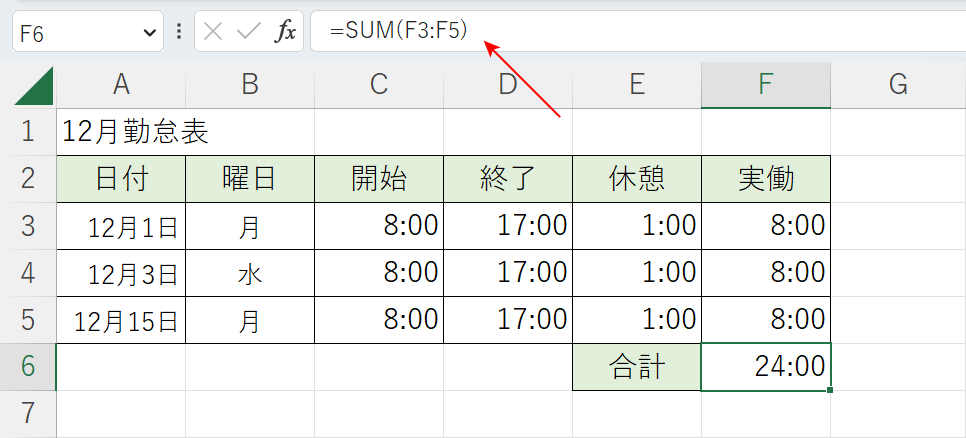Select row 6 header
Image resolution: width=966 pixels, height=438 pixels.
click(27, 366)
